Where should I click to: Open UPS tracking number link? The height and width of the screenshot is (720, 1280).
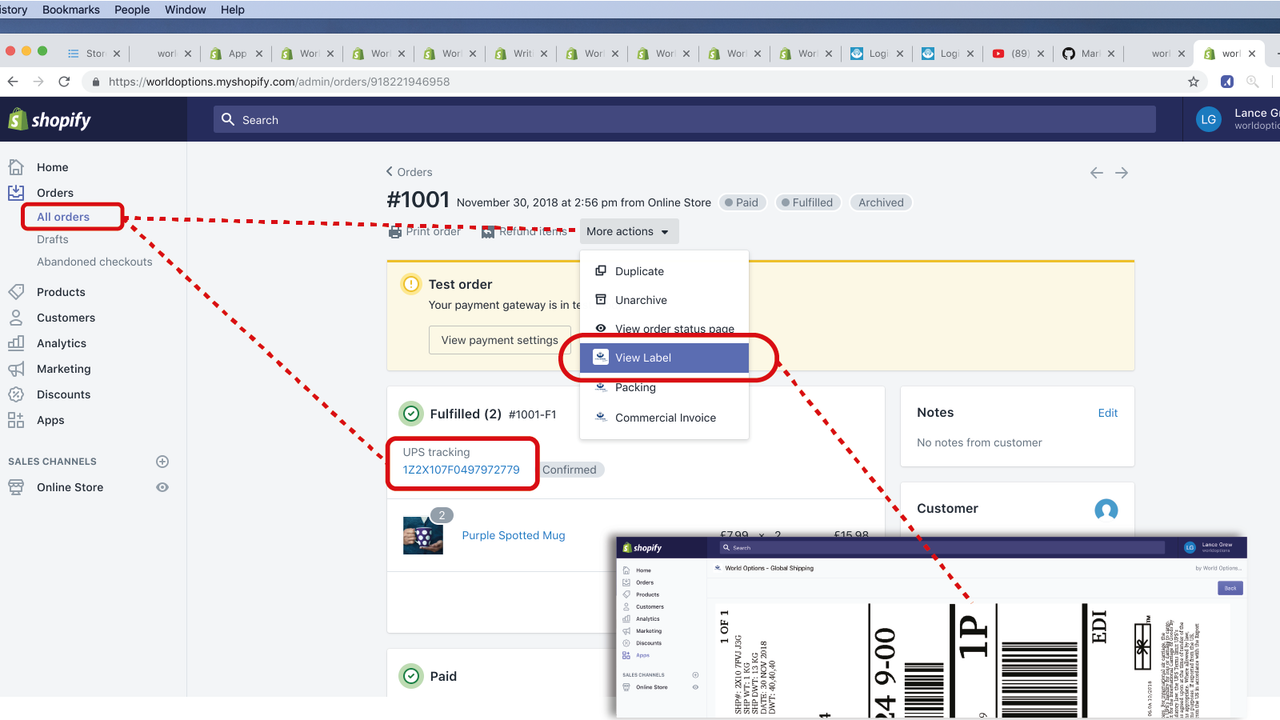(461, 470)
